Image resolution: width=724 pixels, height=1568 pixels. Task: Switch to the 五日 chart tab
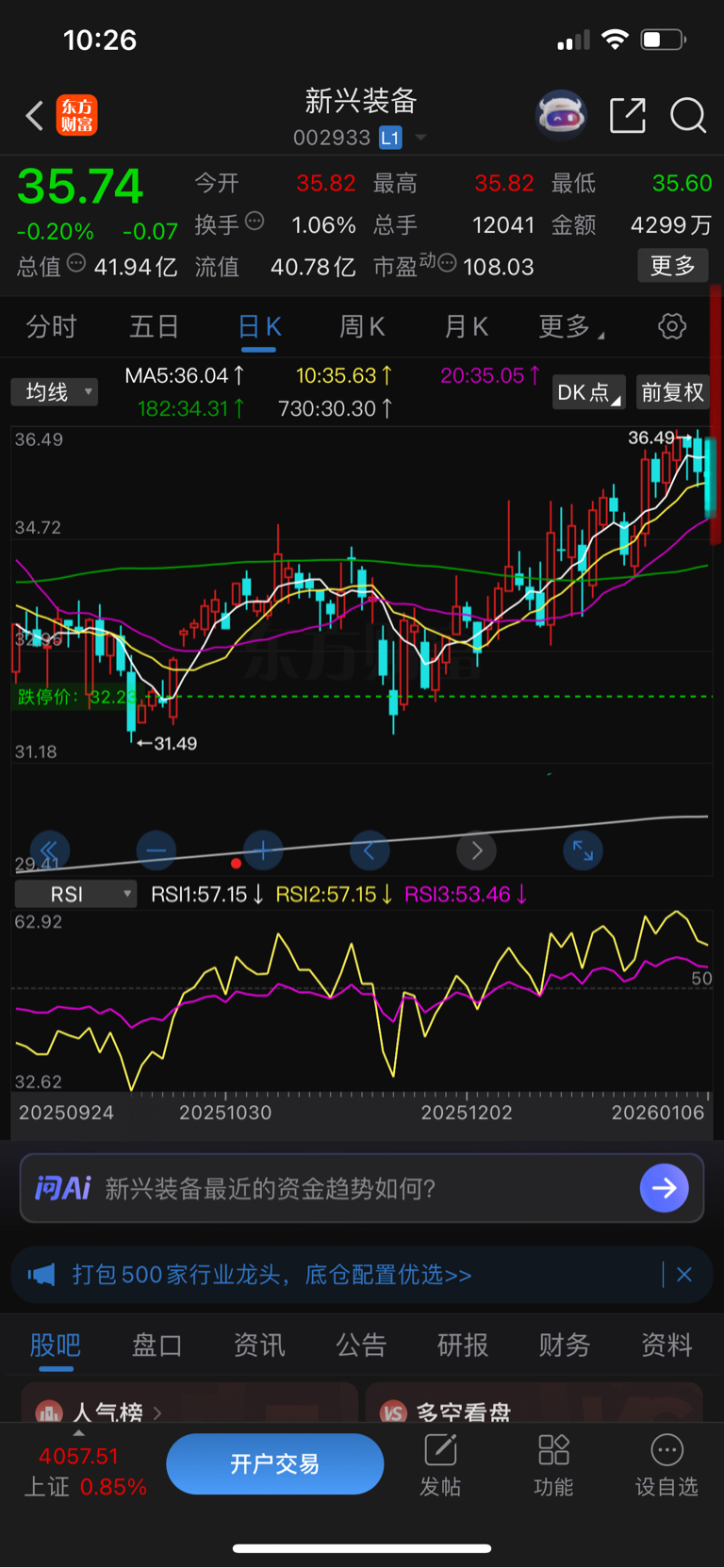[x=155, y=327]
